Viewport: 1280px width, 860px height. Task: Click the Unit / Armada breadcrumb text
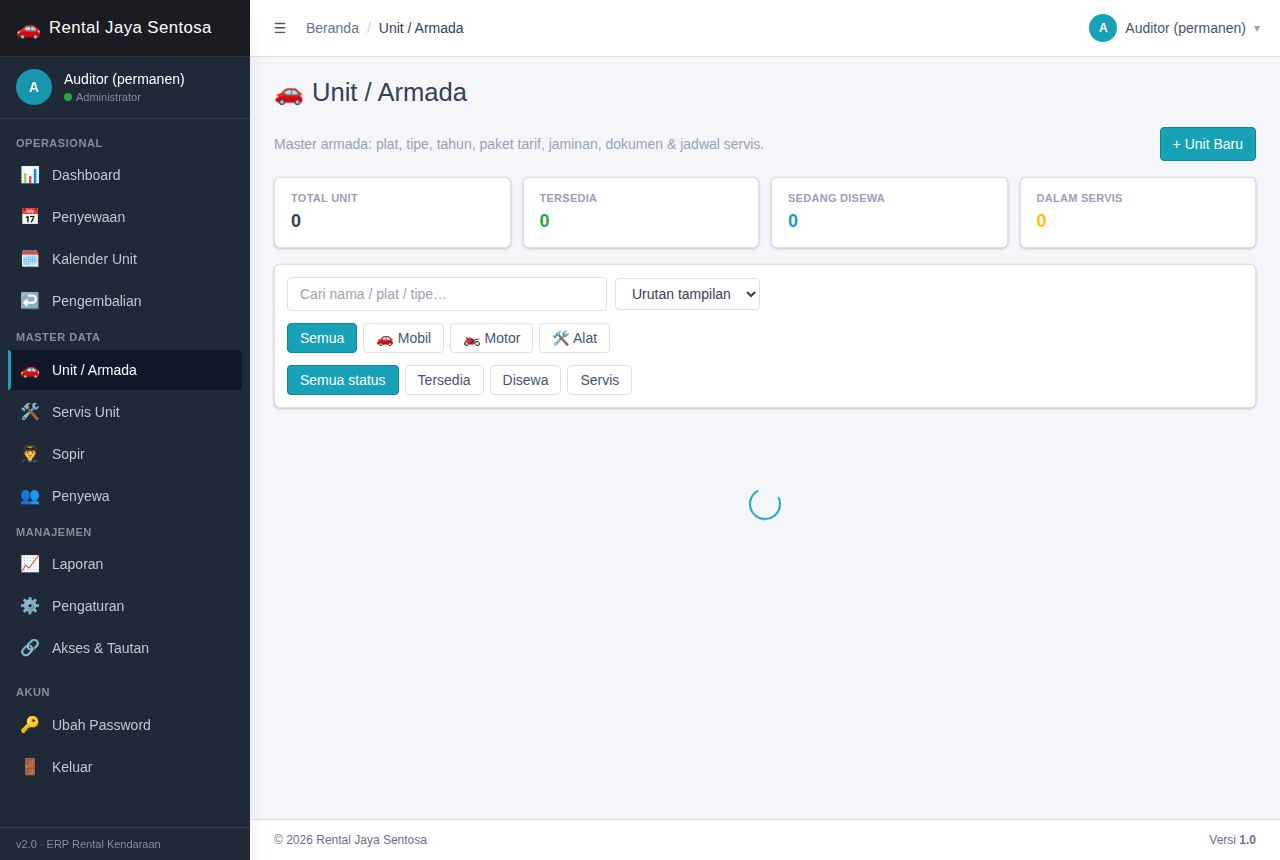click(x=421, y=28)
